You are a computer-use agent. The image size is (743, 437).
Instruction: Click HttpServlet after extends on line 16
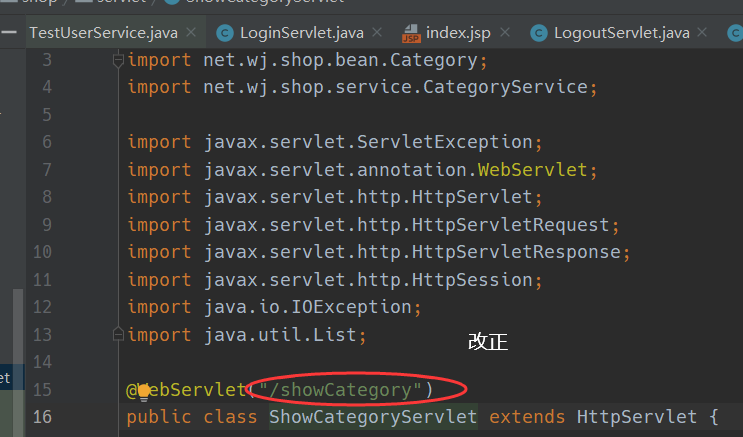click(637, 417)
